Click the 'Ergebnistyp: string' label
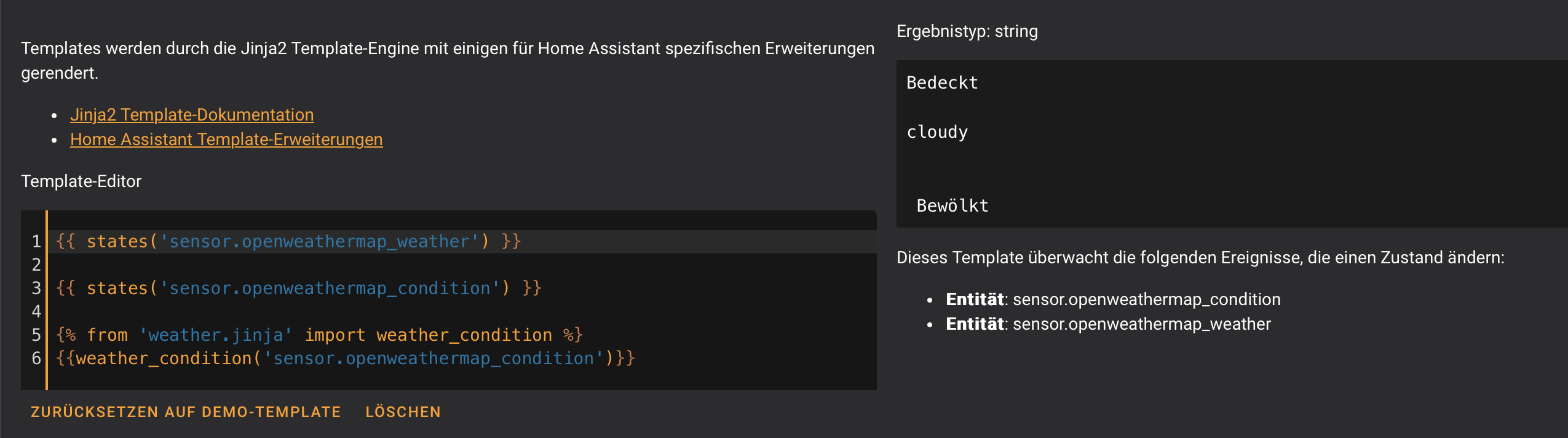 pos(967,31)
